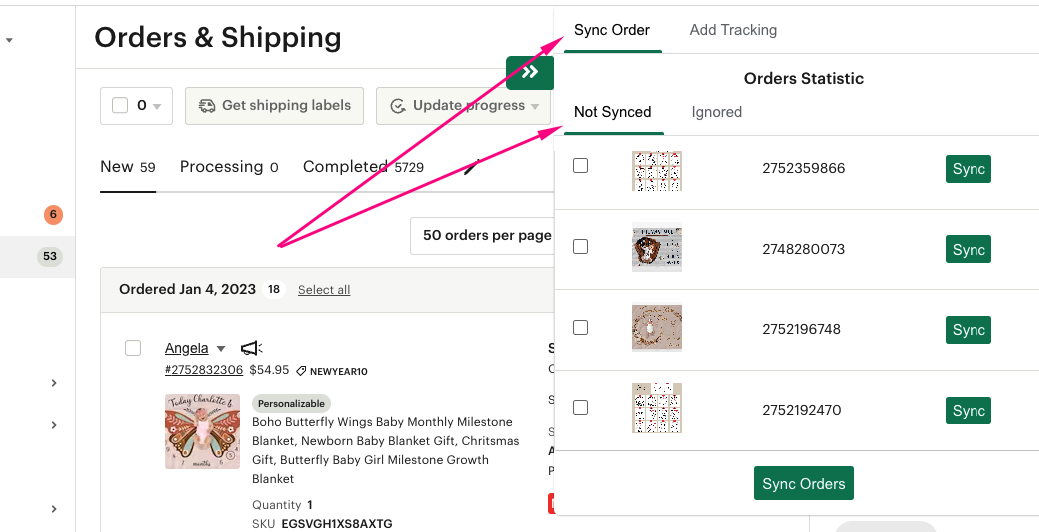1039x532 pixels.
Task: Check box for order 2752359866
Action: (580, 166)
